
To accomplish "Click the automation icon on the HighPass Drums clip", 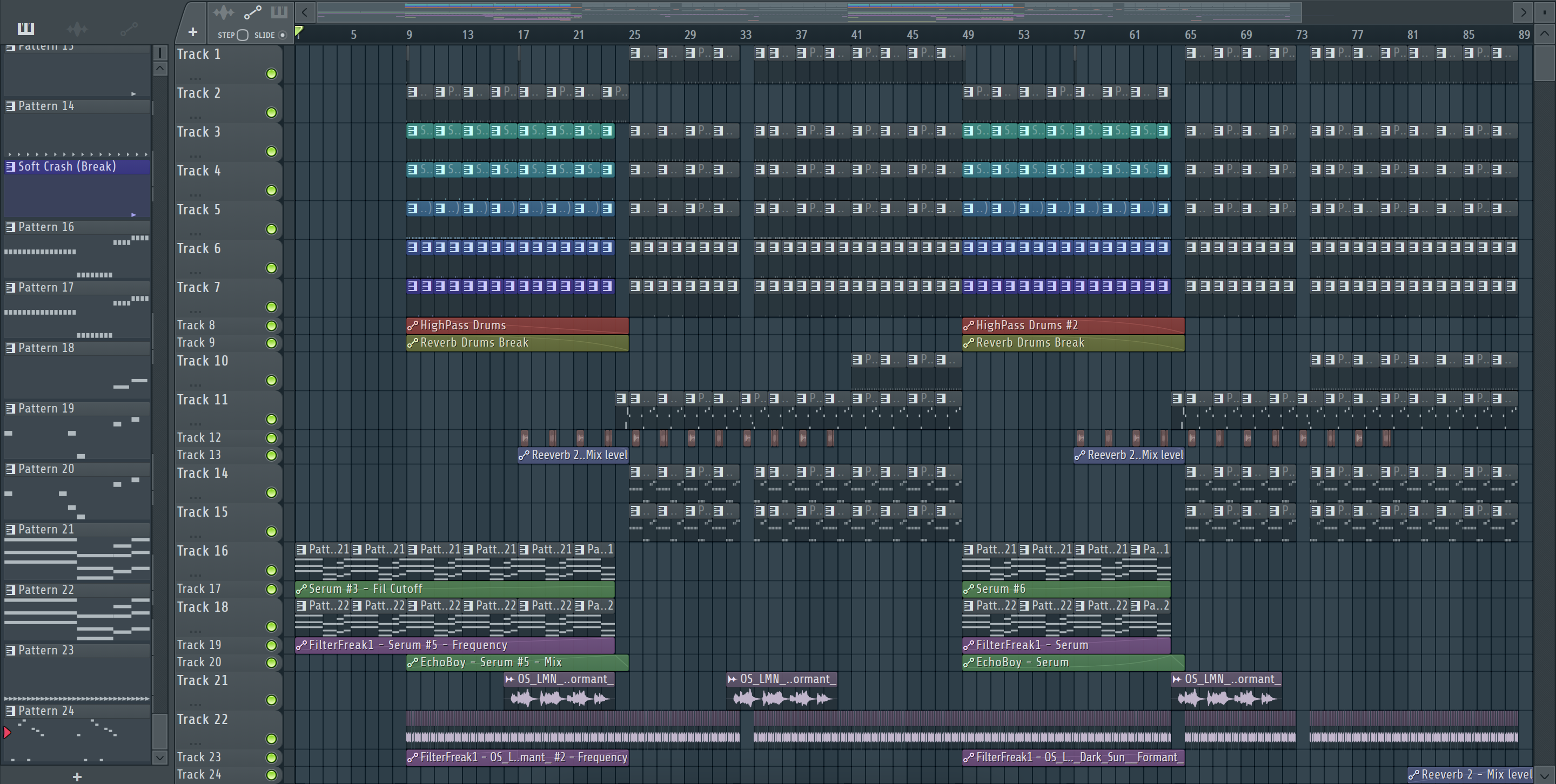I will 413,326.
